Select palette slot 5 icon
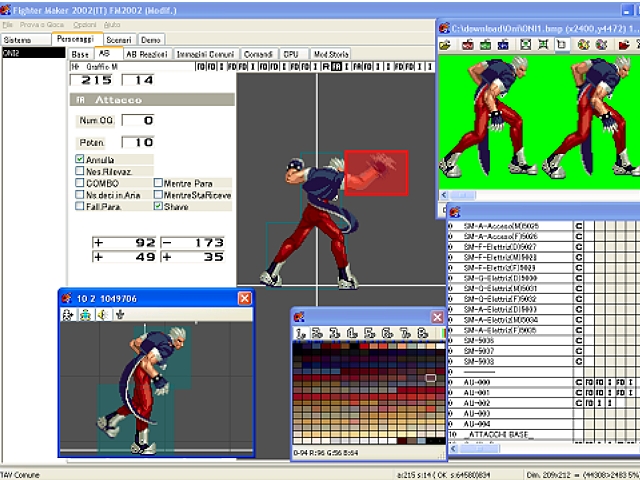 click(x=371, y=332)
